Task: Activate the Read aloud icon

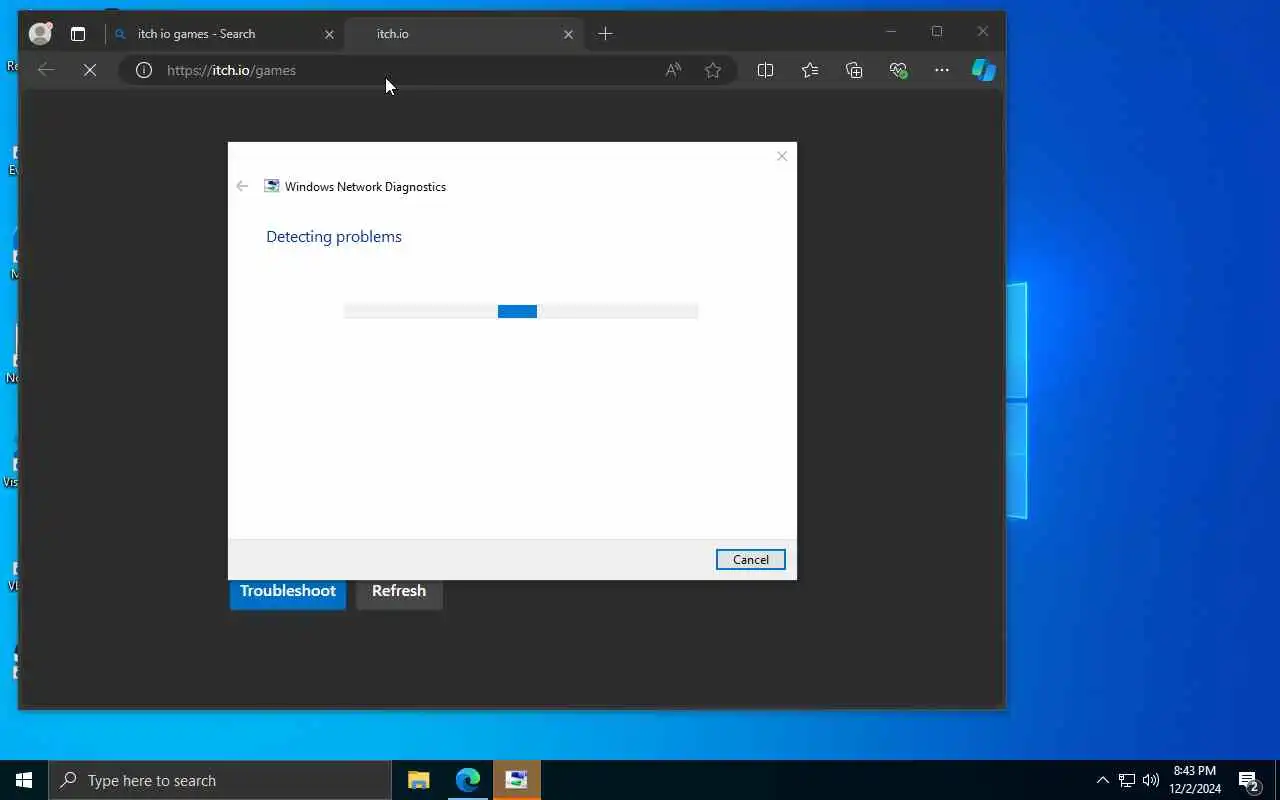Action: [x=673, y=70]
